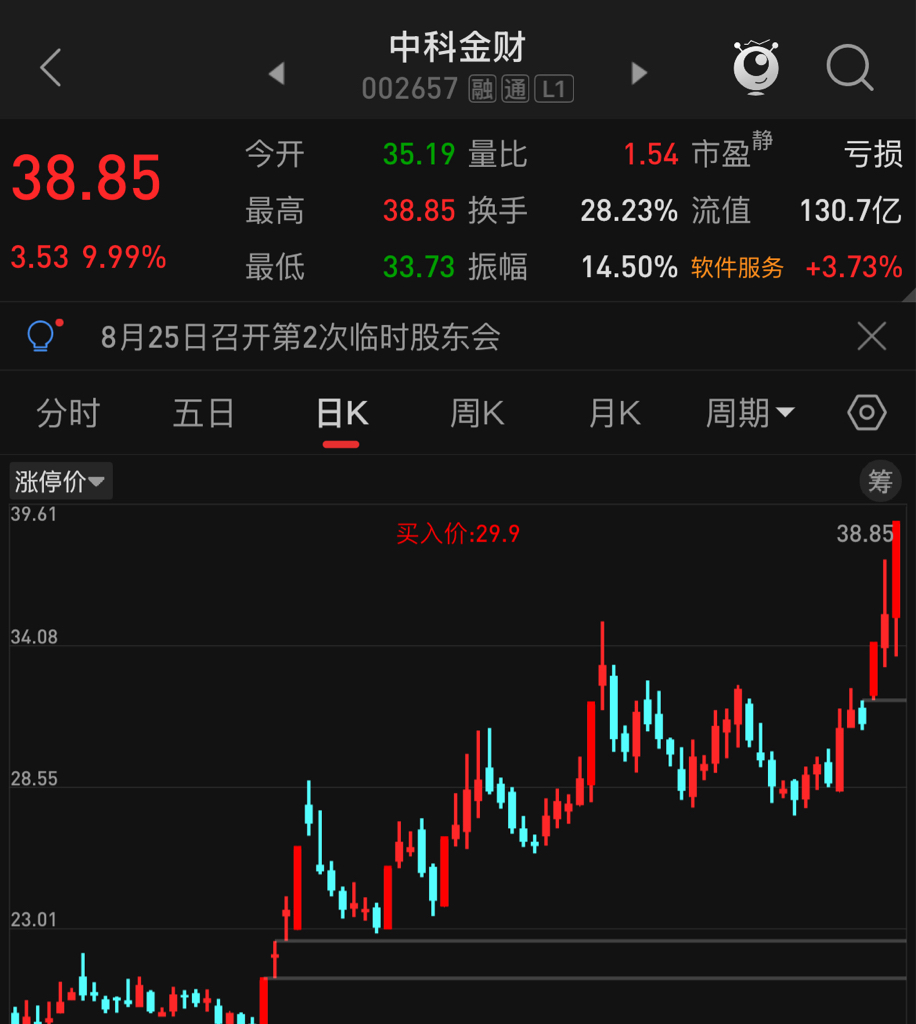
Task: Tap the change value 3.53
Action: click(x=40, y=257)
